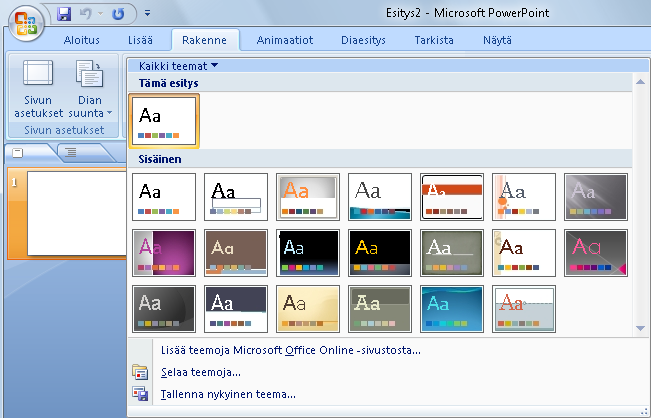Open the Tarkista ribbon tab
The image size is (651, 418).
pos(434,40)
